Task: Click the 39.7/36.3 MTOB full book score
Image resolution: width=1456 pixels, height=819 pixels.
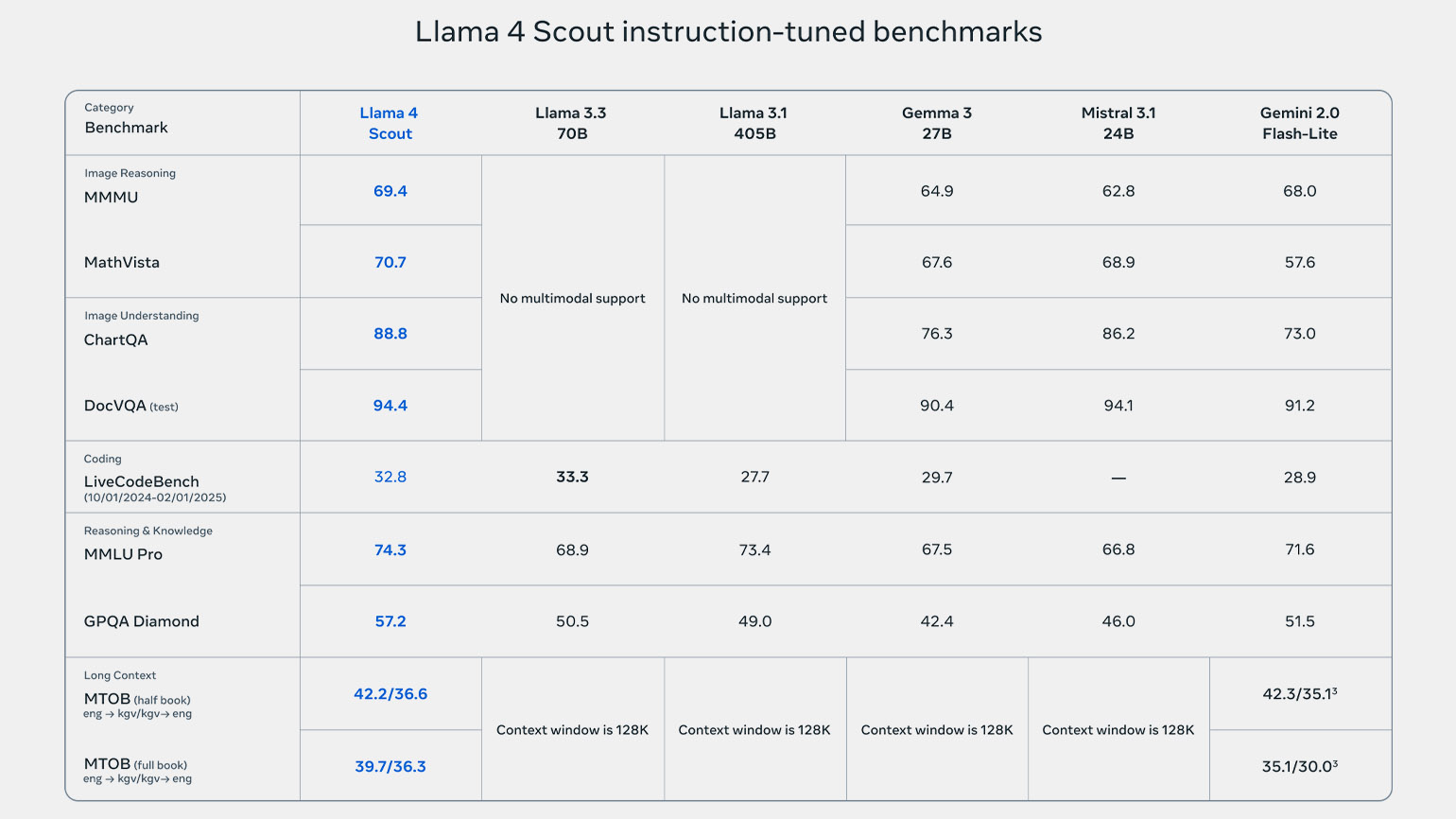Action: pos(390,766)
